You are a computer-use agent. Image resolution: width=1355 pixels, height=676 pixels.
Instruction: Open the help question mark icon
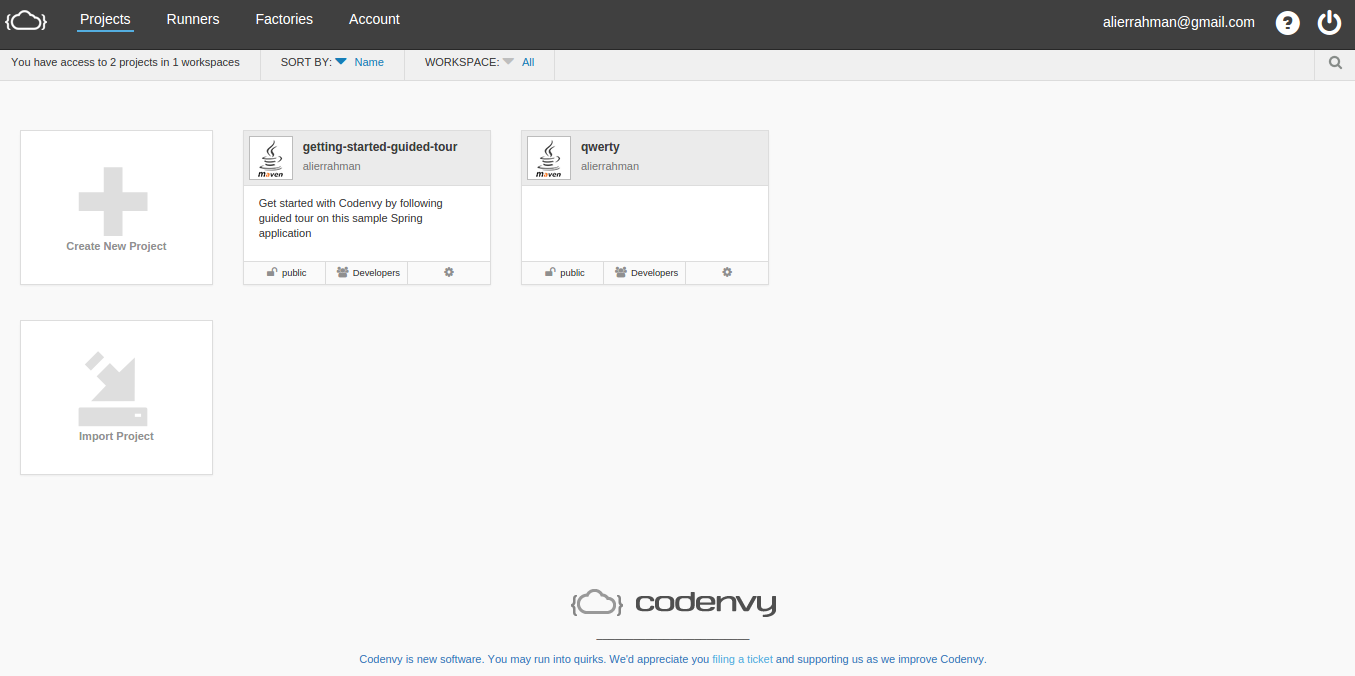1287,22
